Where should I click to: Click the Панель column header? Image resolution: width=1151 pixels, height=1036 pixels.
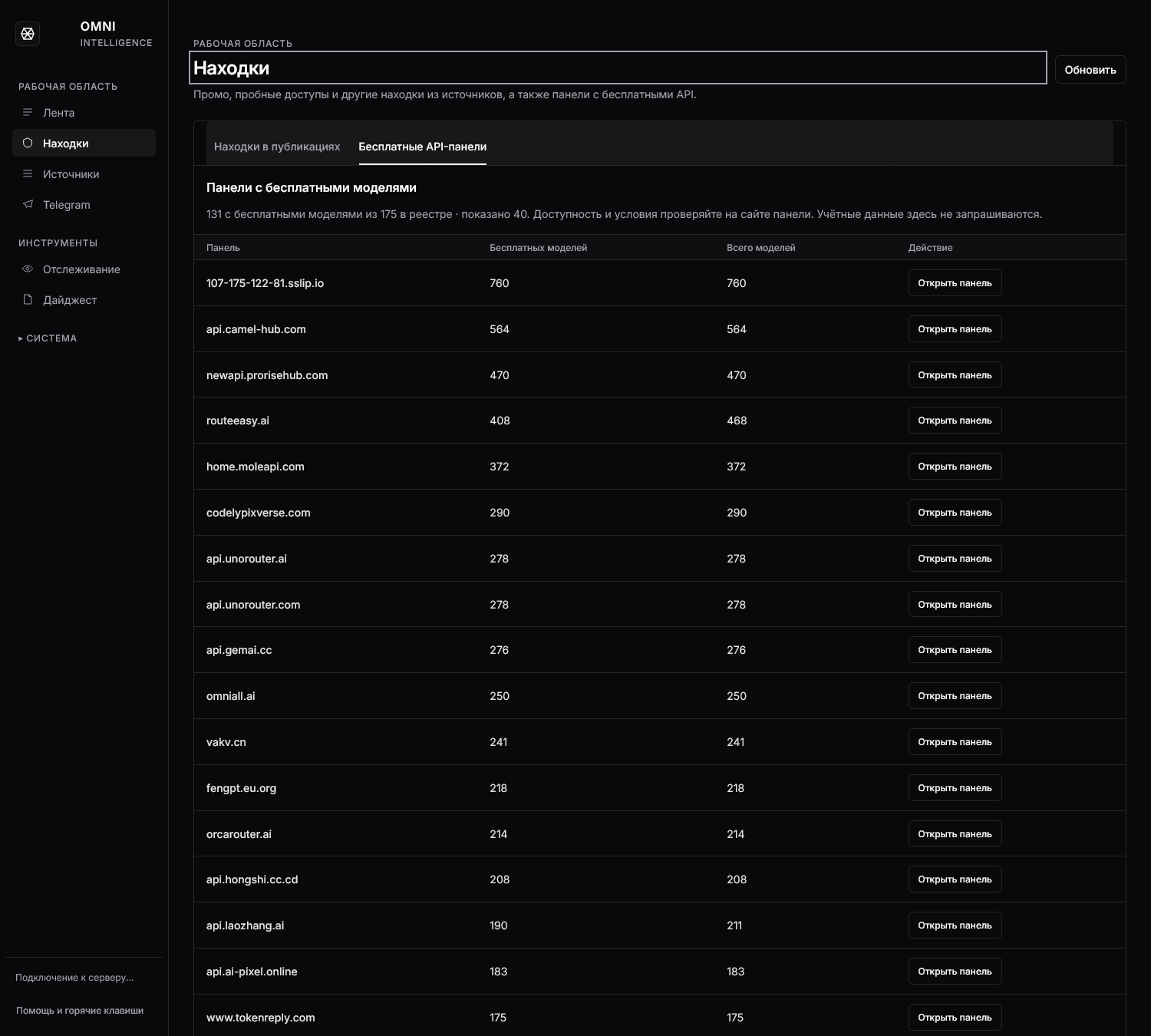pyautogui.click(x=223, y=248)
